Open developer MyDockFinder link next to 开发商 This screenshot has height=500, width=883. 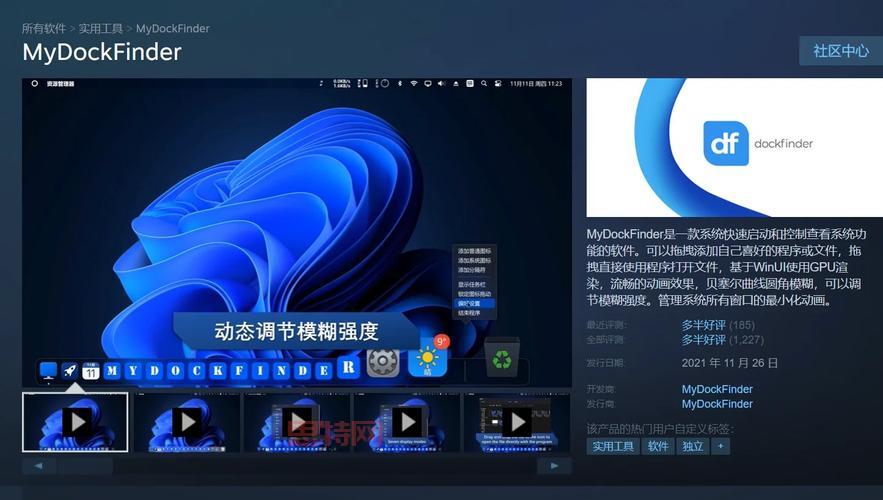(717, 389)
